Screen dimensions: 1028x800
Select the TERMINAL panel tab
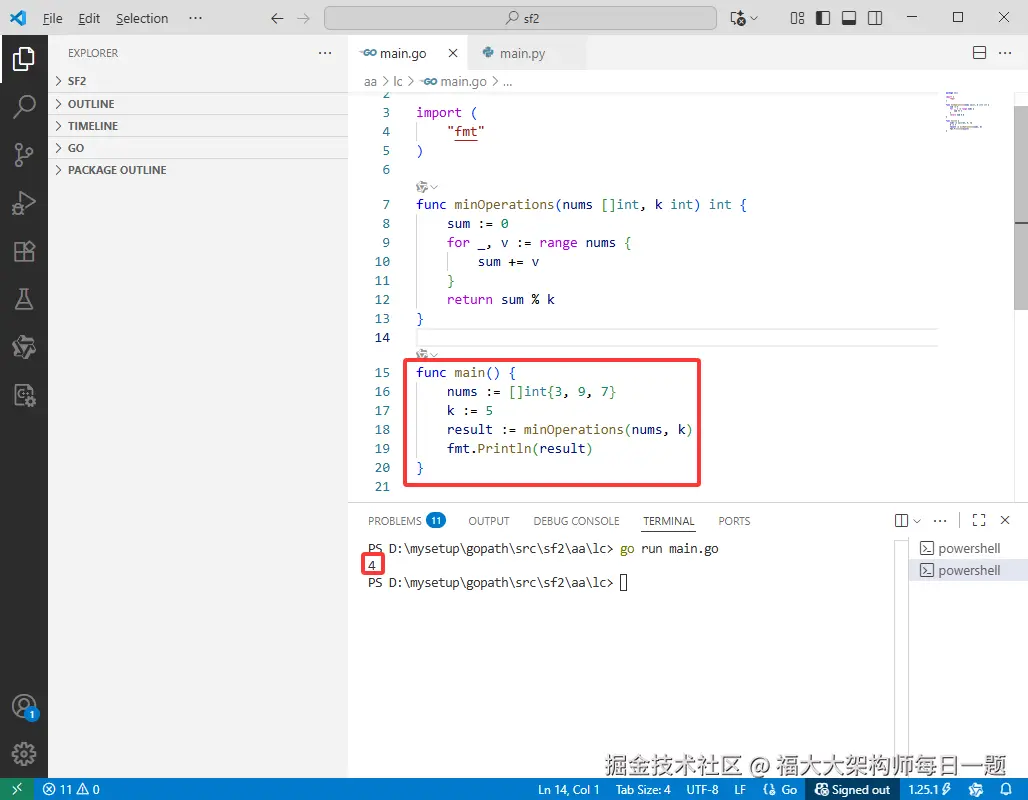coord(668,521)
